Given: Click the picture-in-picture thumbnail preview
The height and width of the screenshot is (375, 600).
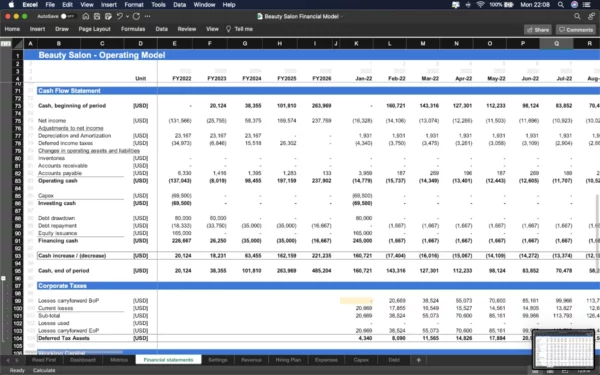Looking at the screenshot, I should coord(564,349).
